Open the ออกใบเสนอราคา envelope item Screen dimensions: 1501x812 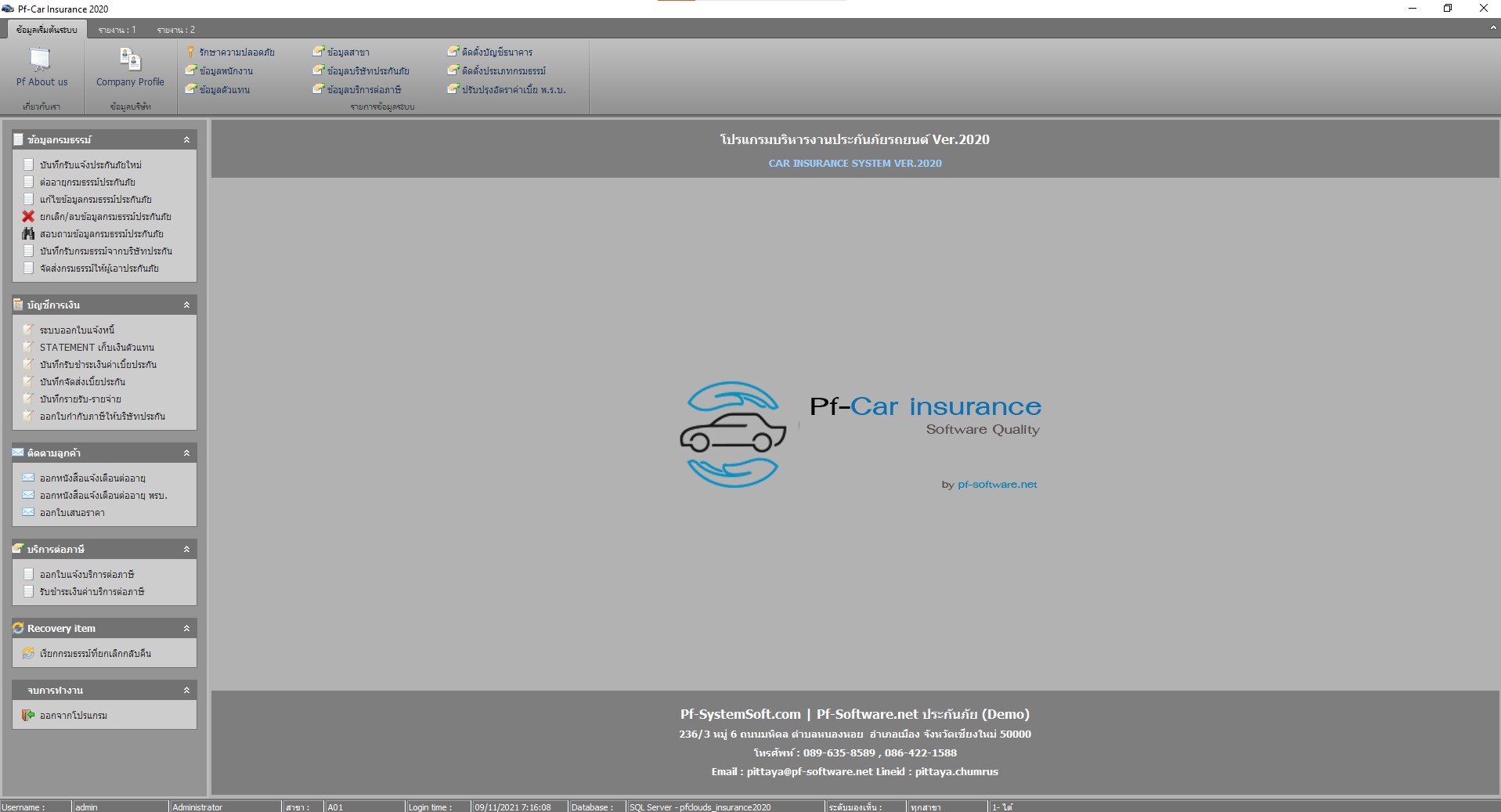tap(63, 512)
